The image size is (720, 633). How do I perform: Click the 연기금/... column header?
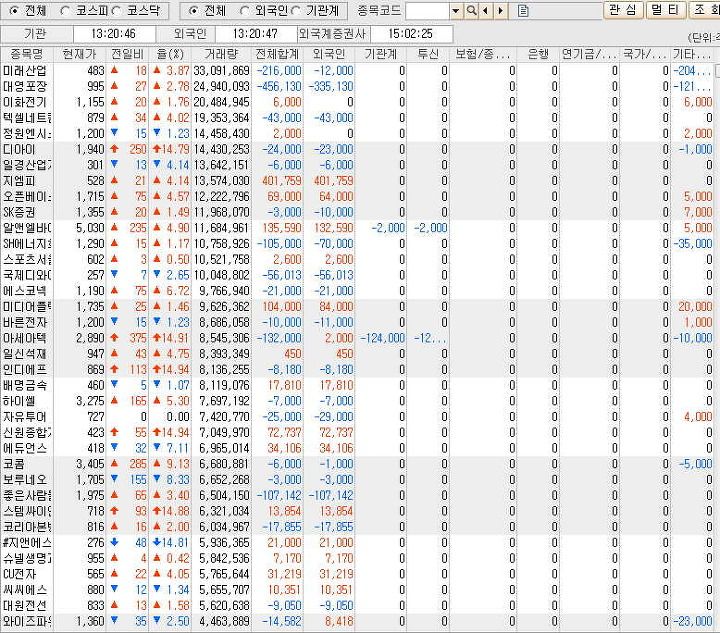589,54
